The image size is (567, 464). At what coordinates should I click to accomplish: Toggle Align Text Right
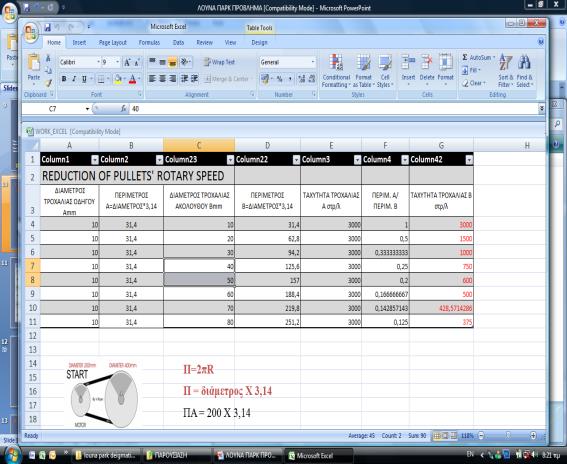[x=172, y=78]
